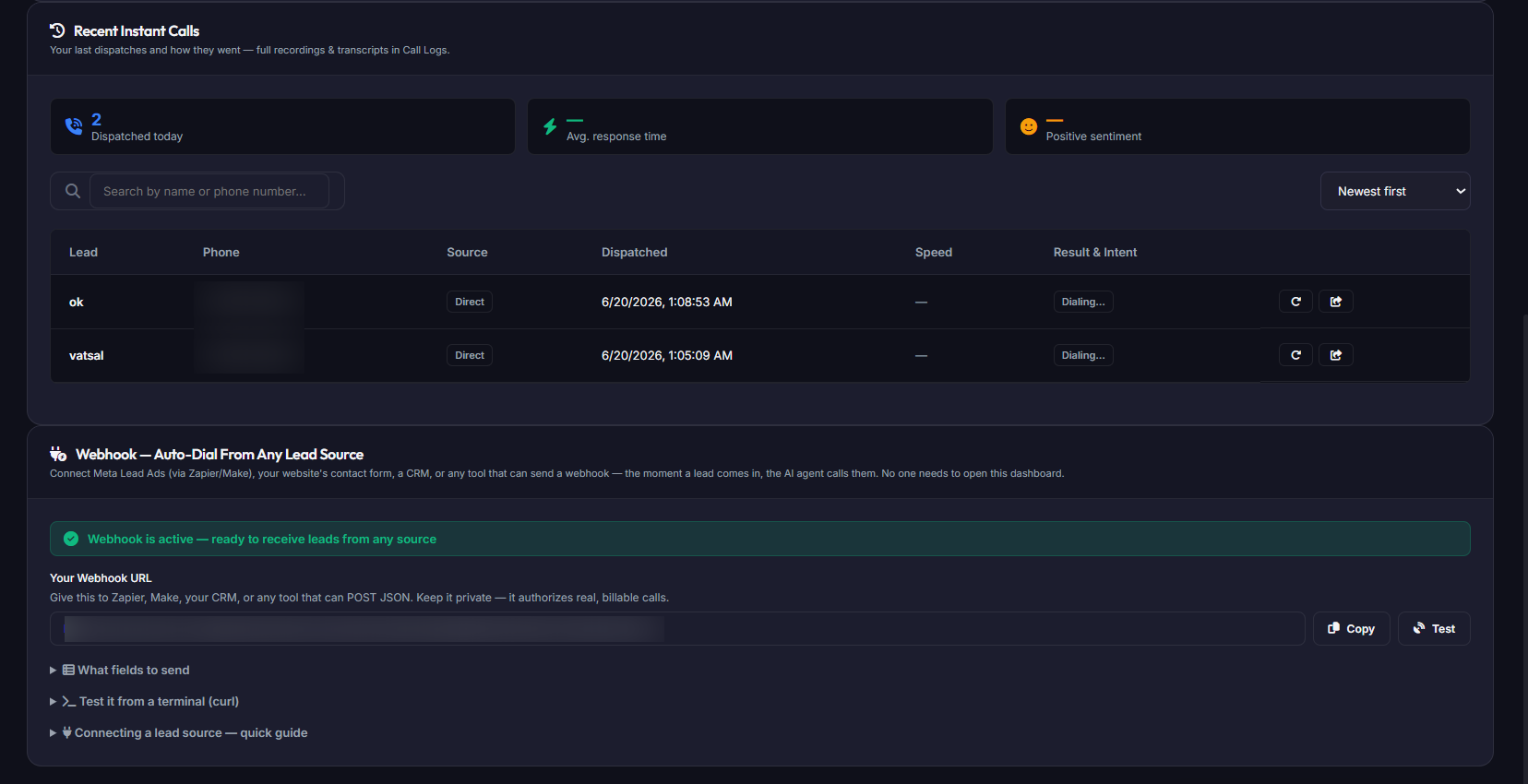Click dispatch time 6/20/2026, 1:05:09 AM
The width and height of the screenshot is (1528, 784).
(667, 355)
